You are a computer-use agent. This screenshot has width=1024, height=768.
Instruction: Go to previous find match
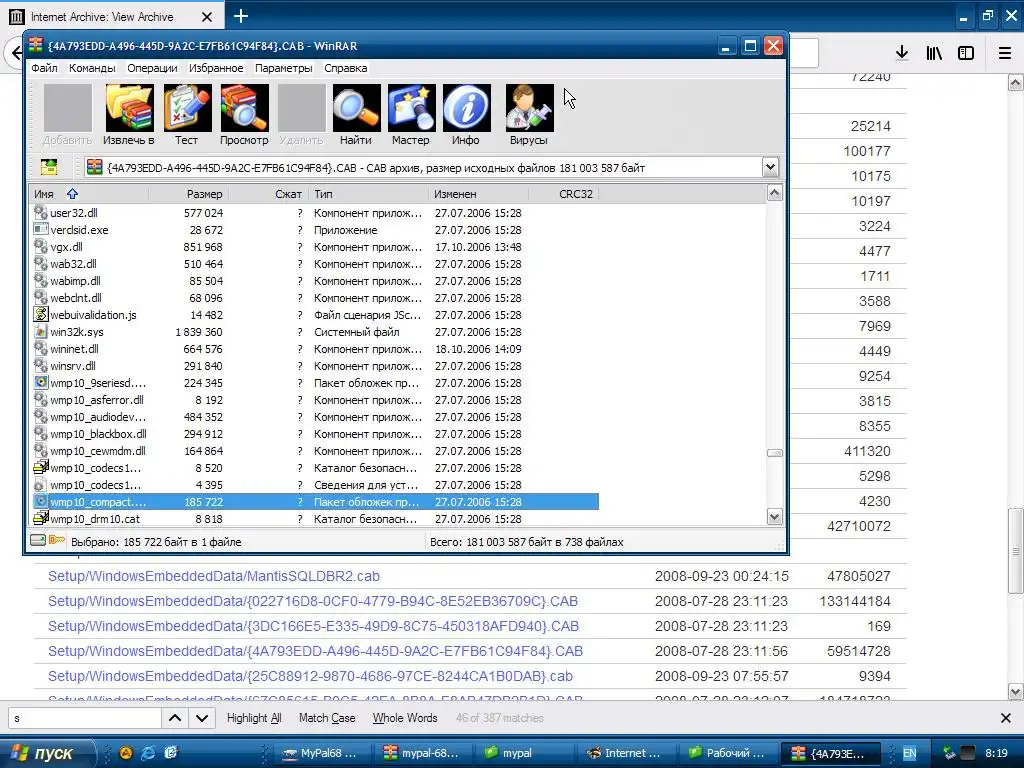pos(175,718)
